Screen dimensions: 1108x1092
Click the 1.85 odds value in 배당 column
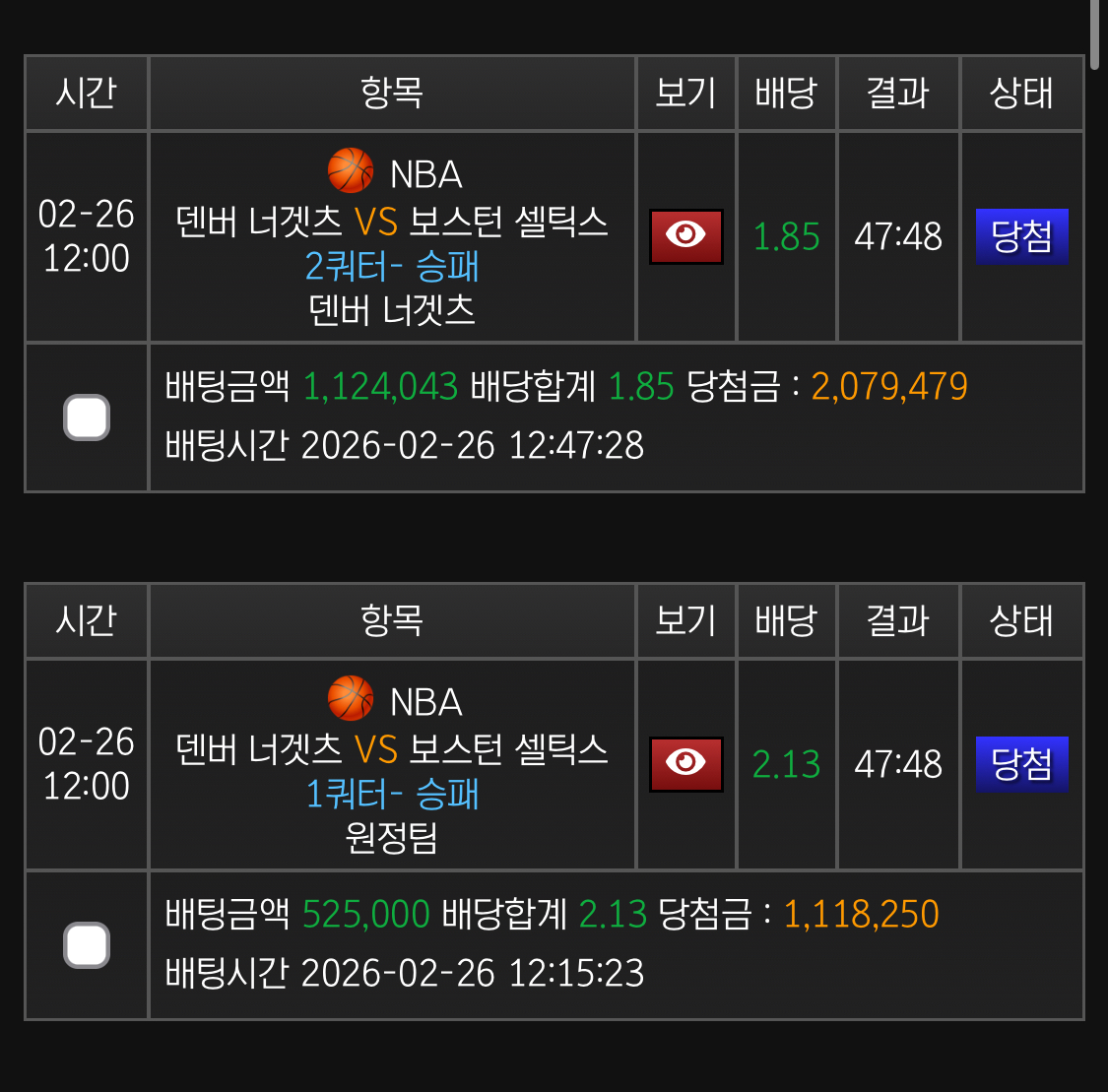(x=786, y=236)
